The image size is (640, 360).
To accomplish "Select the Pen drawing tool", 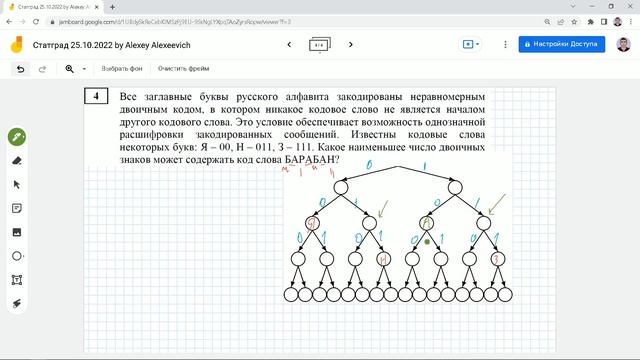I will tap(17, 137).
